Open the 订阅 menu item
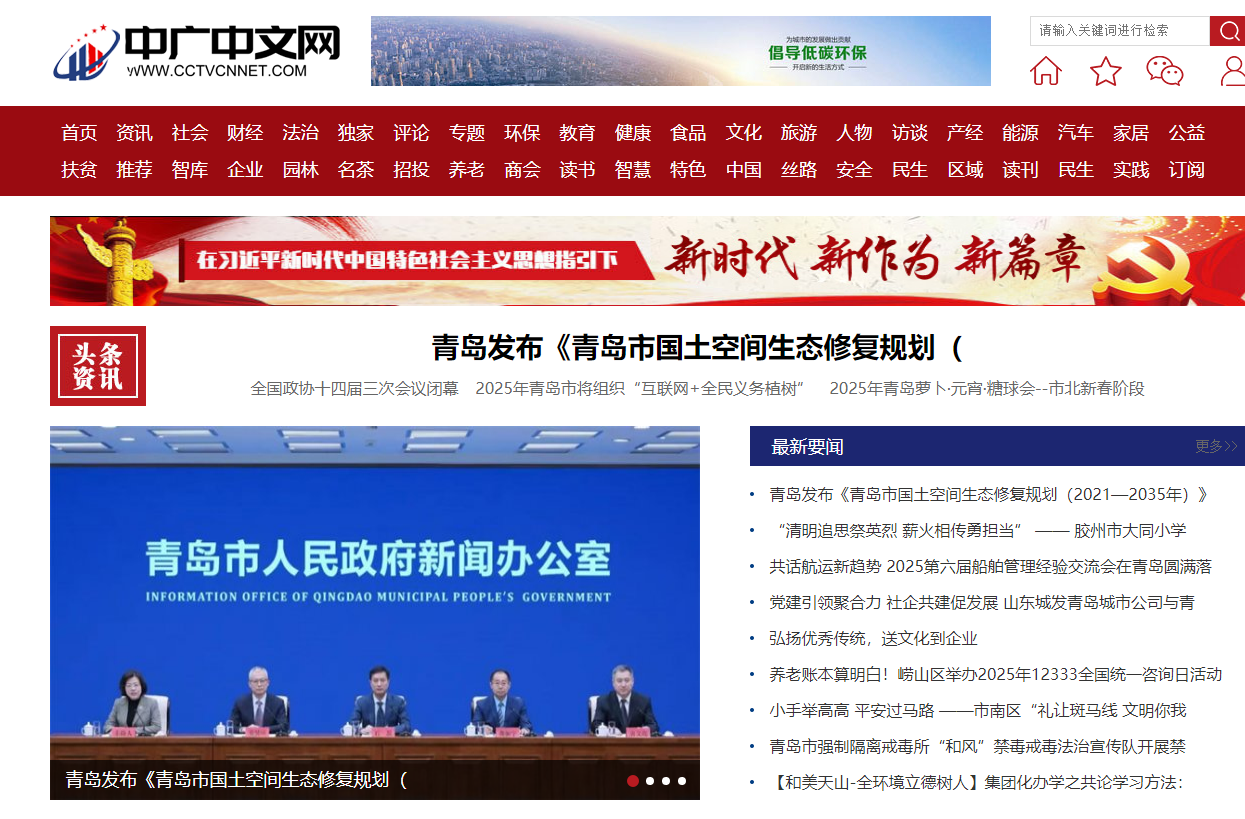 pyautogui.click(x=1185, y=170)
